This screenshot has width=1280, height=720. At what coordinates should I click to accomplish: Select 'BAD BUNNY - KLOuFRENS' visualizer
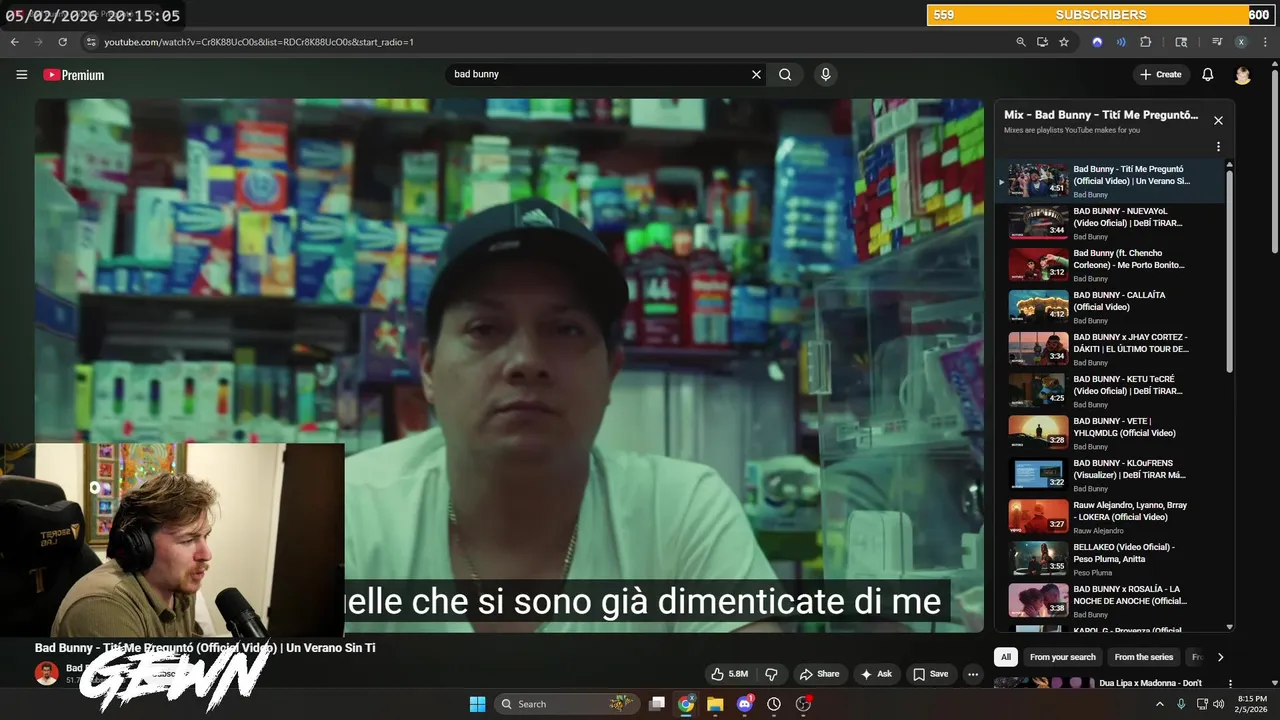(x=1109, y=475)
